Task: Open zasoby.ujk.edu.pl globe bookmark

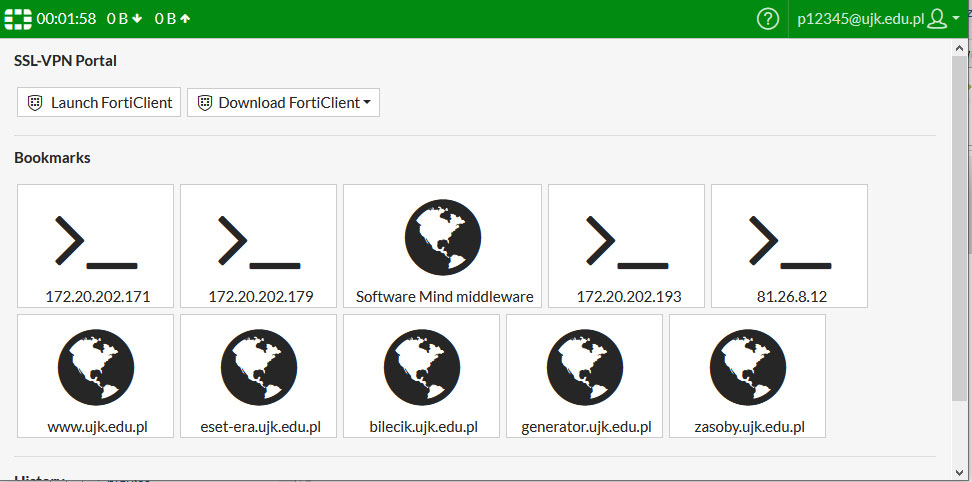Action: click(748, 376)
